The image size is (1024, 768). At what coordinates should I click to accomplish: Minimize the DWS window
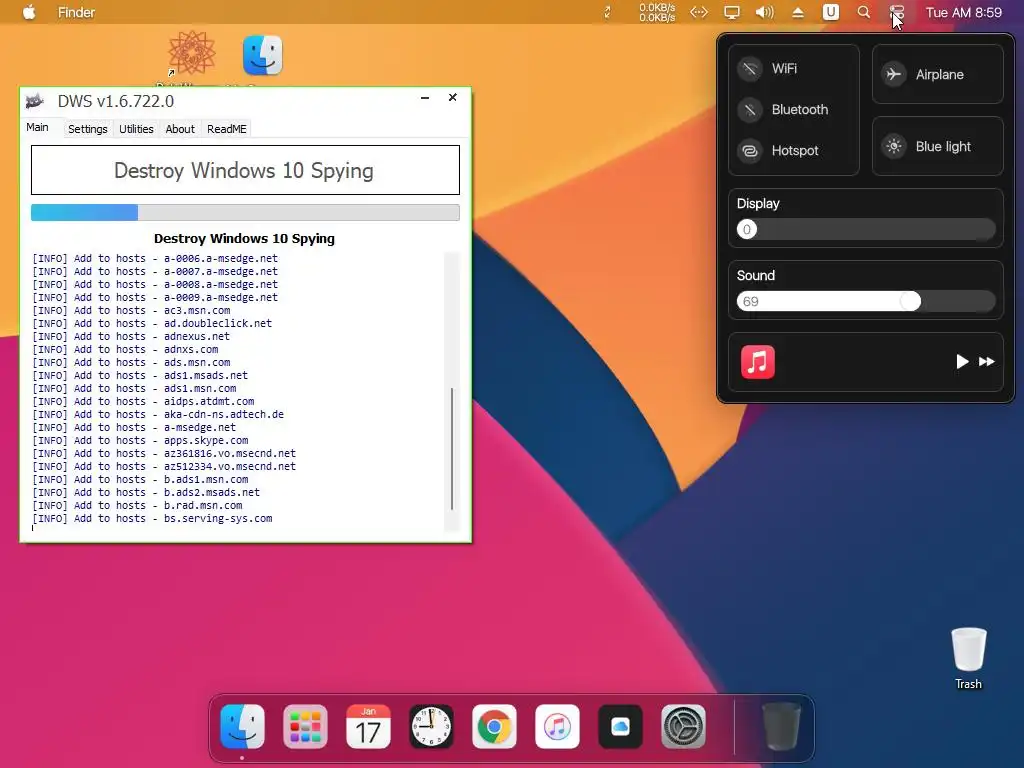(425, 98)
